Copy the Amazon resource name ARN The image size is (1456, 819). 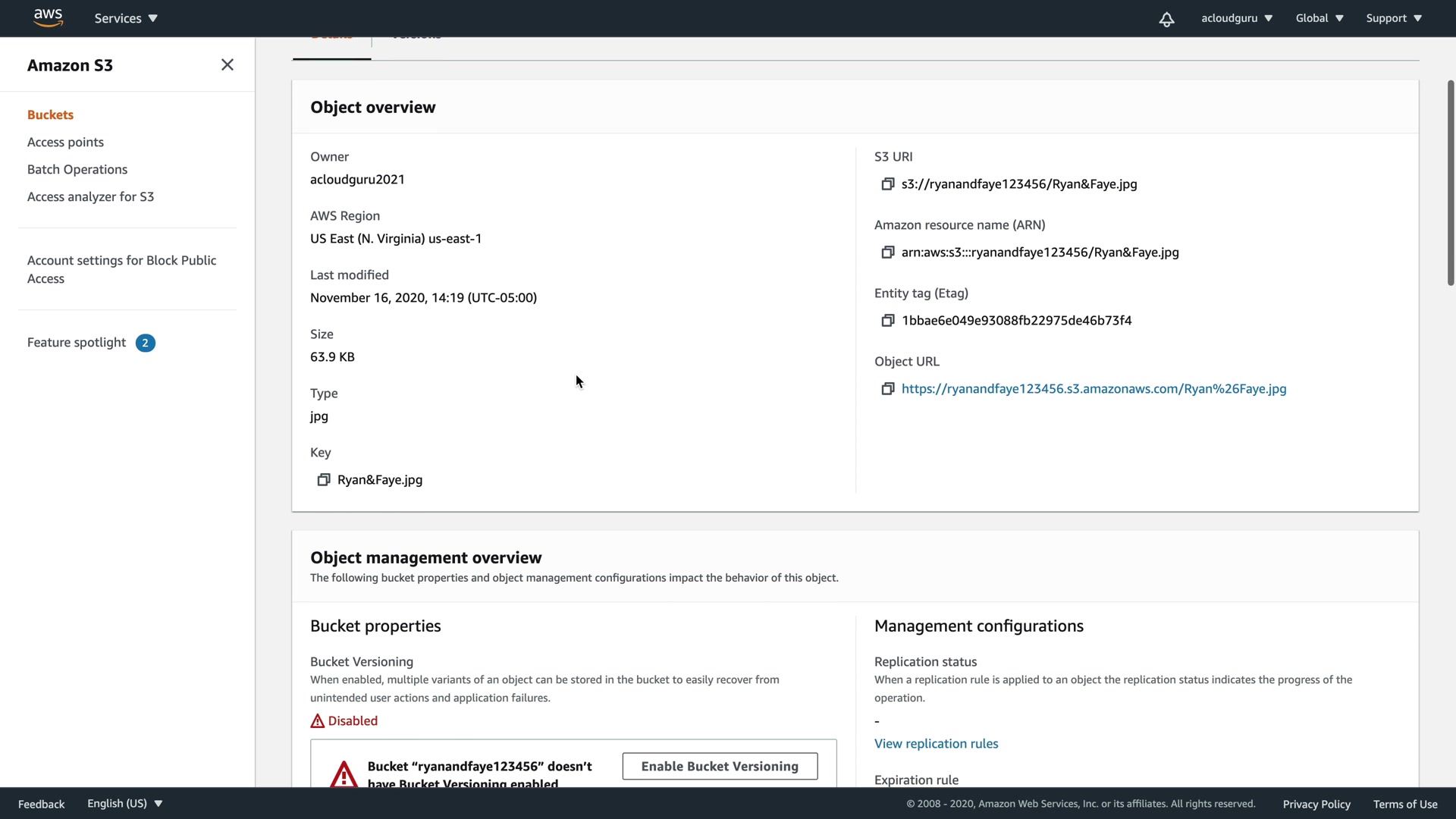tap(887, 253)
